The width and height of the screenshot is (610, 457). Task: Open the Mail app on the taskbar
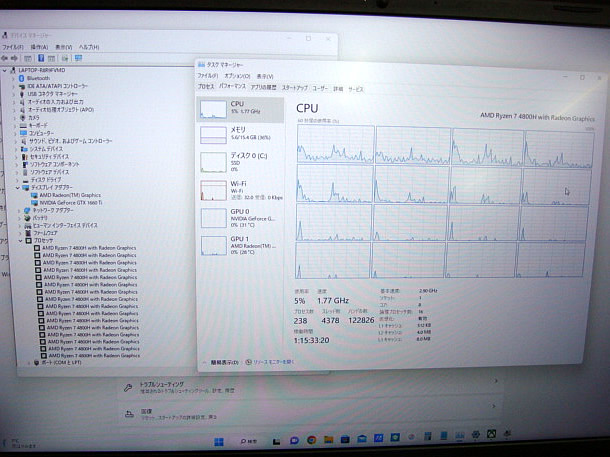362,439
